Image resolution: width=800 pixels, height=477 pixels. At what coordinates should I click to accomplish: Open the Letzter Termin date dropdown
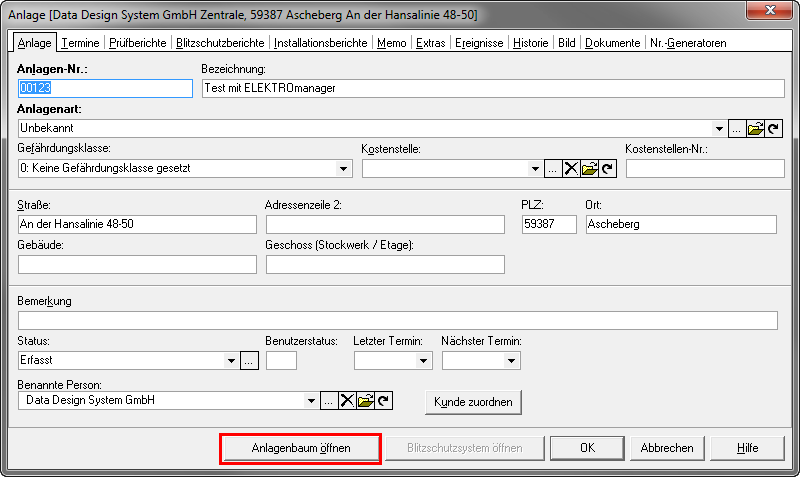pos(423,361)
